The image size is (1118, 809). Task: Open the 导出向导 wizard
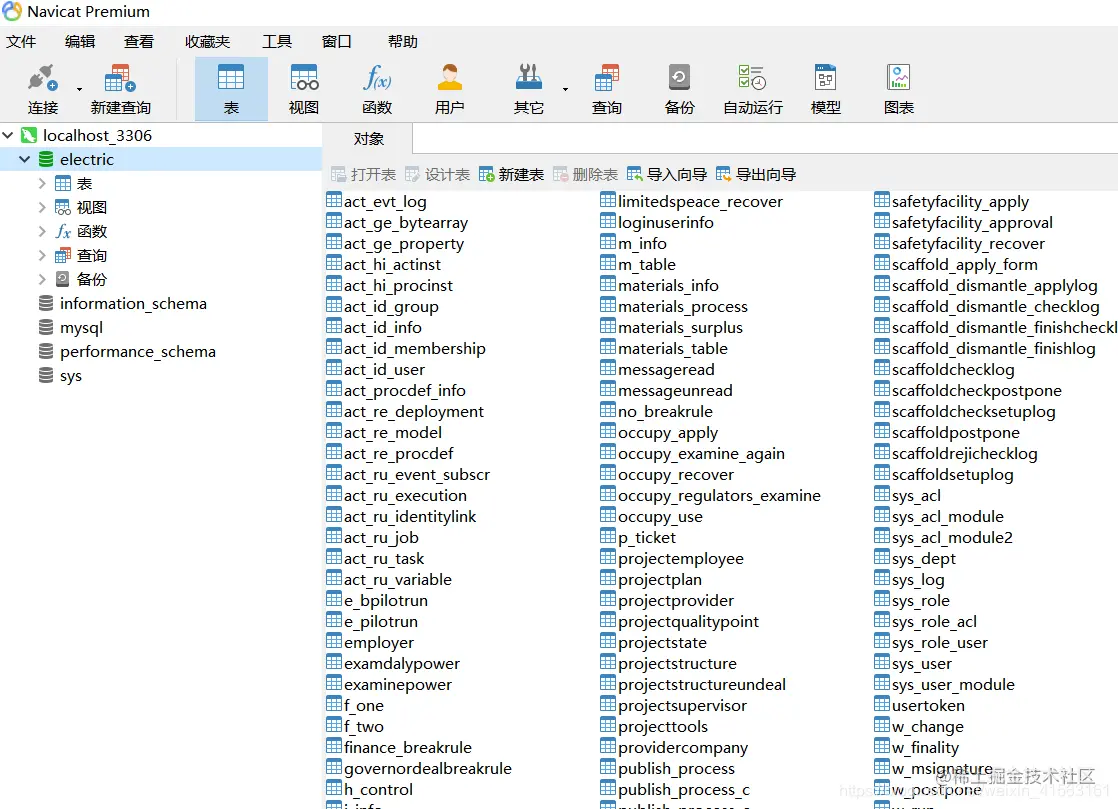tap(756, 175)
